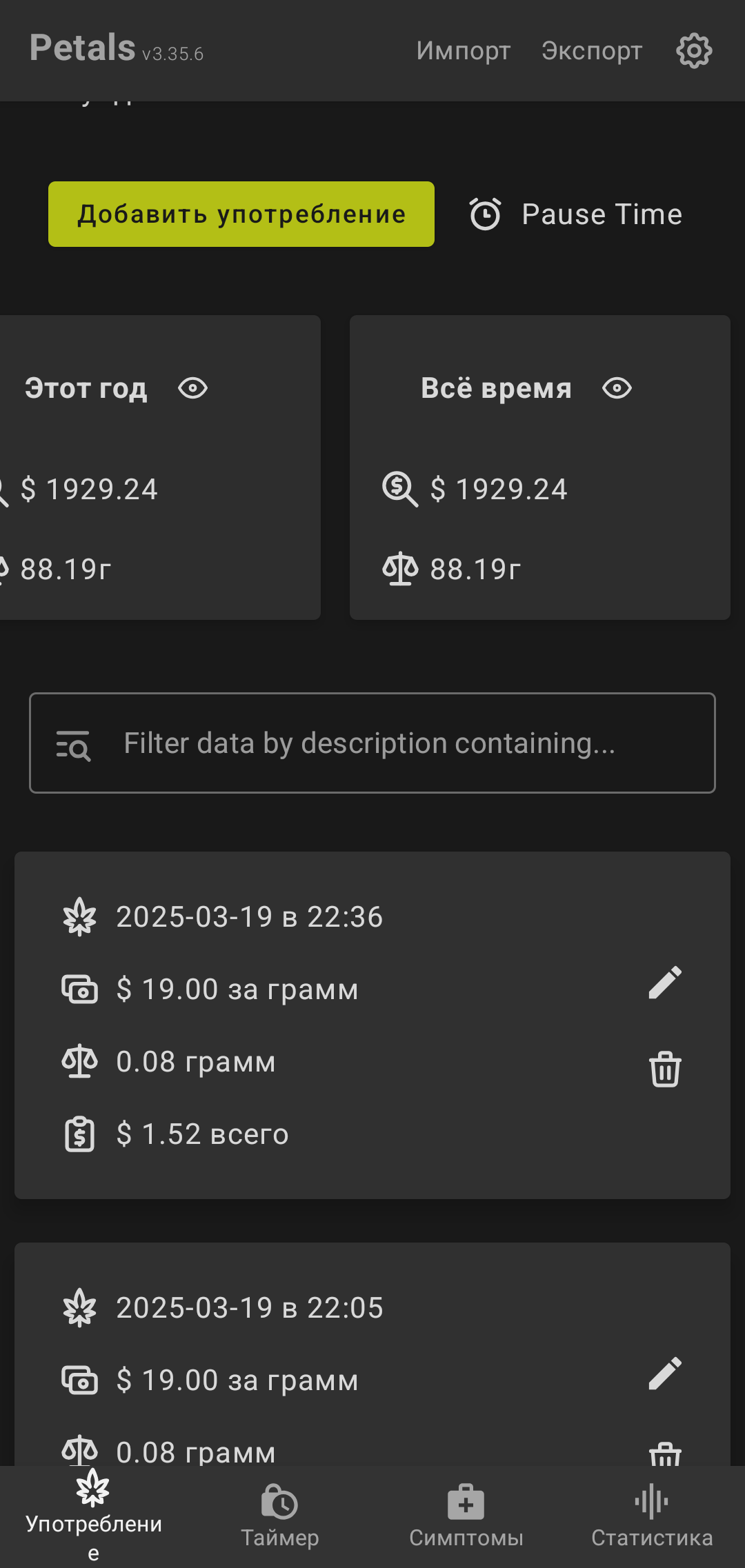Toggle visibility of the Этот год stats
This screenshot has height=1568, width=745.
[x=192, y=388]
